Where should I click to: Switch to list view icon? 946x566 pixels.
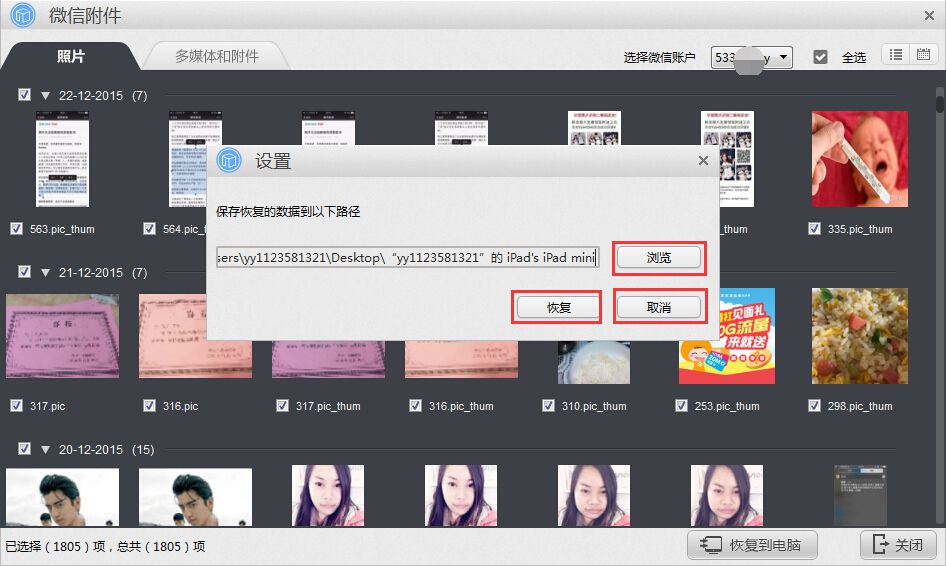[x=896, y=55]
